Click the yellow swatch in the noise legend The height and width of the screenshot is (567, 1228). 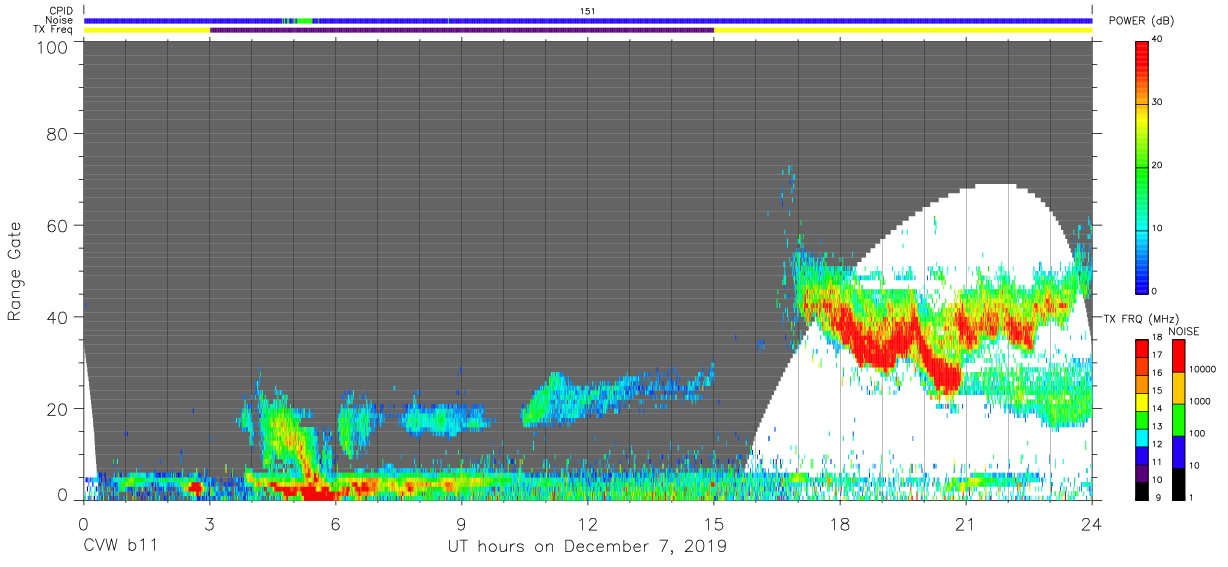(1178, 387)
